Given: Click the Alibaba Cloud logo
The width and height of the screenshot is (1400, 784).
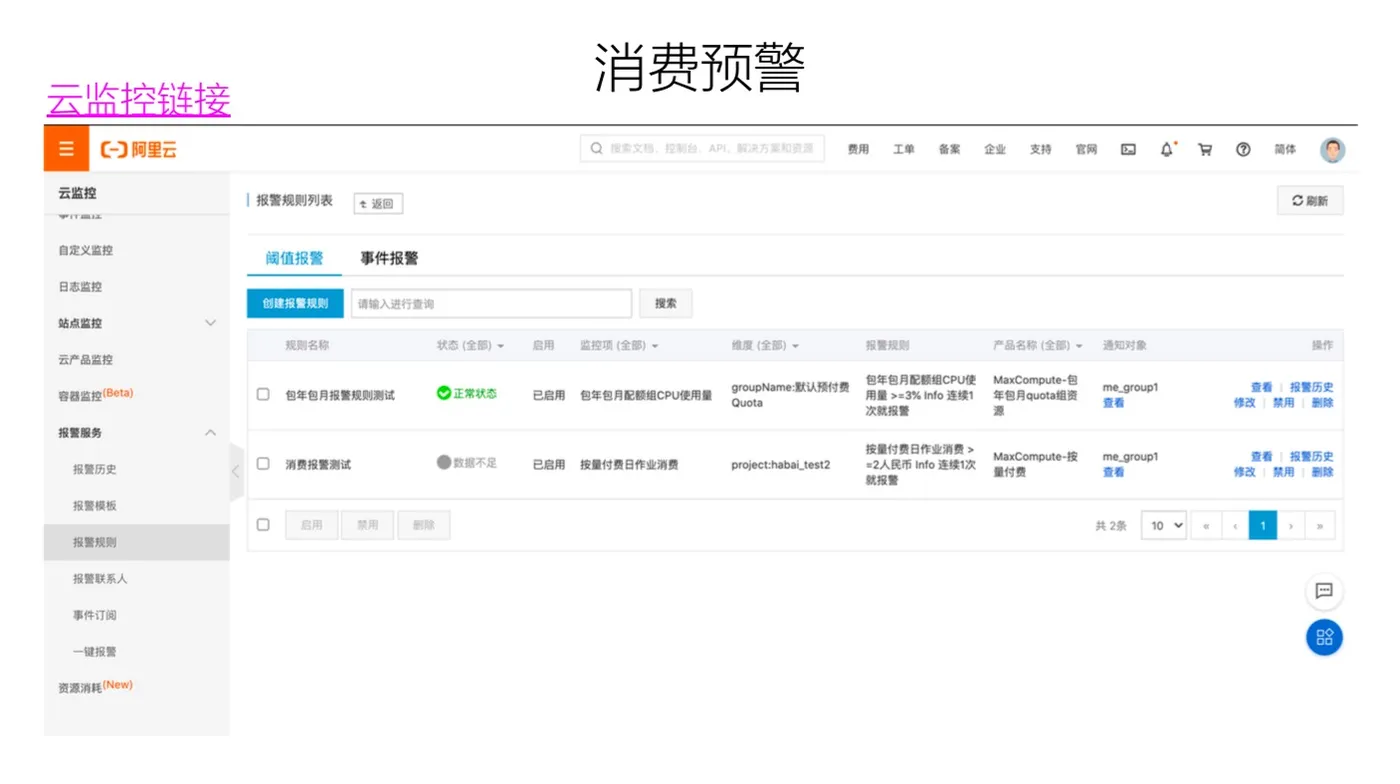Looking at the screenshot, I should coord(139,150).
